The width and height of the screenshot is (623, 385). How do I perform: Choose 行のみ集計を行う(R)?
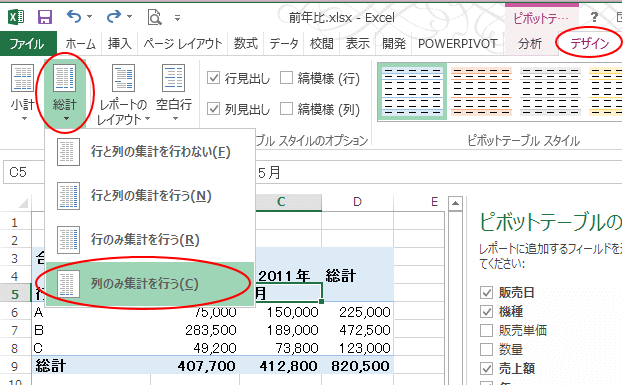coord(150,240)
